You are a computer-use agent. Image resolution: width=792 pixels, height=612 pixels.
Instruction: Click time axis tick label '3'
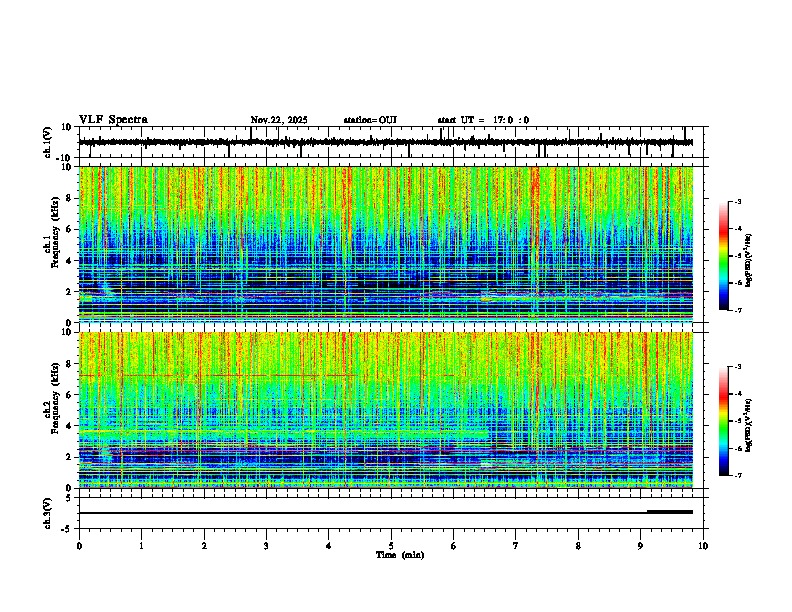tap(266, 546)
